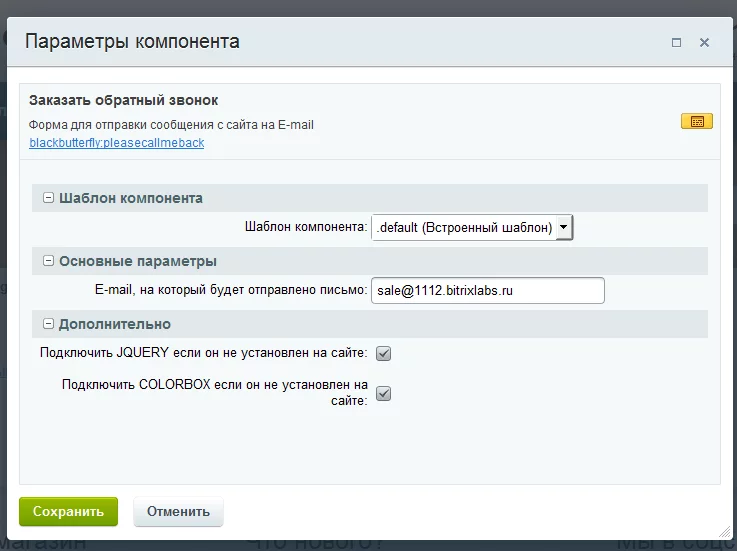Click the Подключить COLORBOX label text
Image resolution: width=737 pixels, height=551 pixels.
point(215,393)
